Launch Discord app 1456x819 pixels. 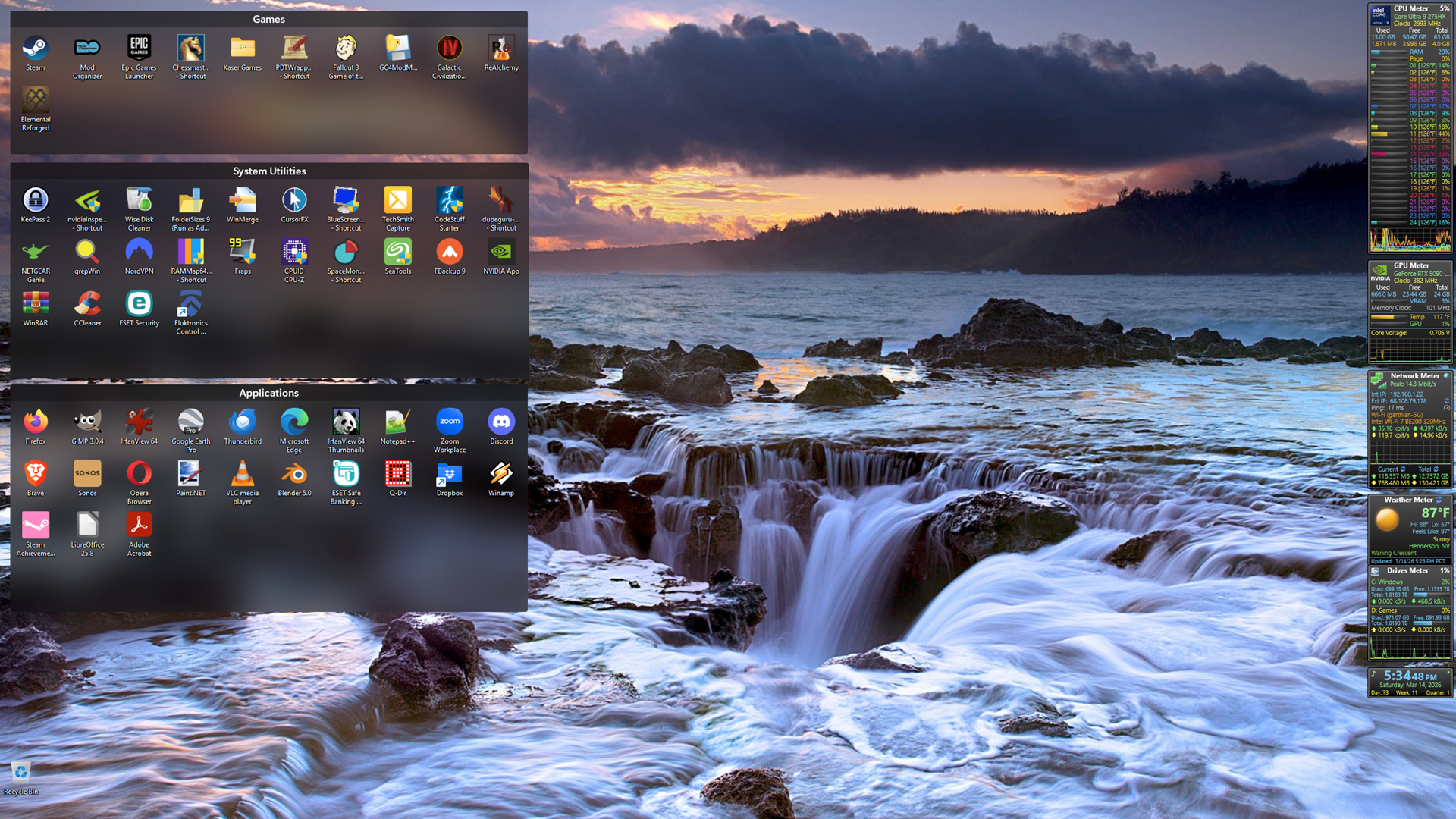(501, 423)
